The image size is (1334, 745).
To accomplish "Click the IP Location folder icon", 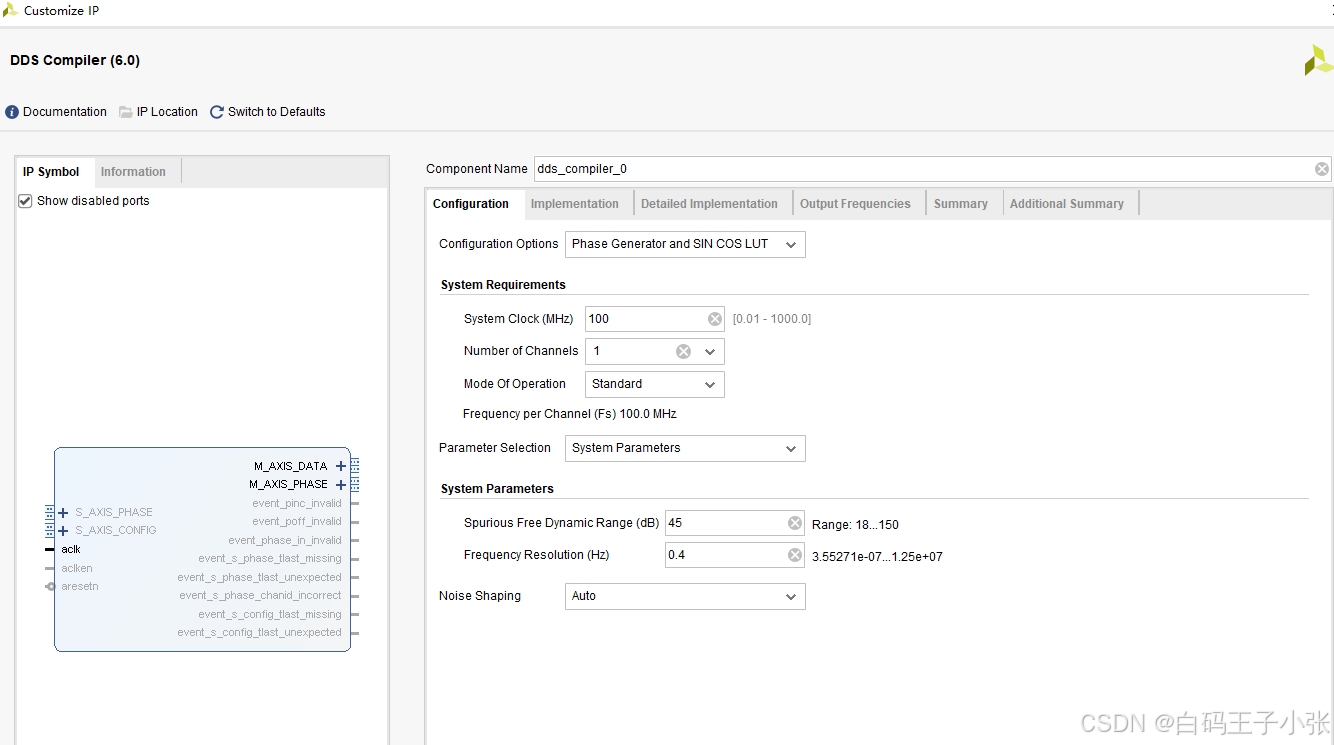I will pos(126,112).
